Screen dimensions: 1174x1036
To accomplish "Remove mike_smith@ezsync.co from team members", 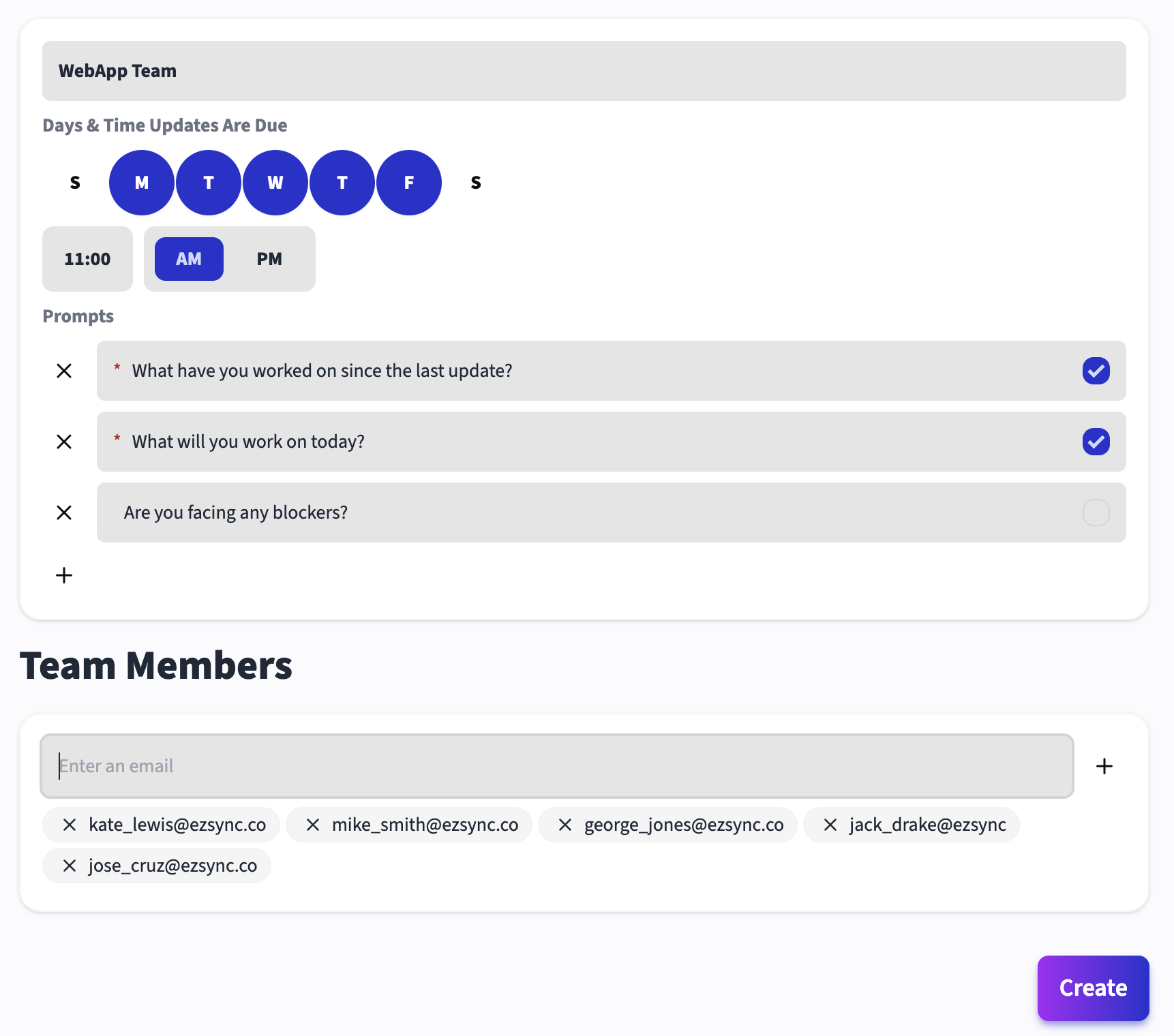I will point(313,825).
